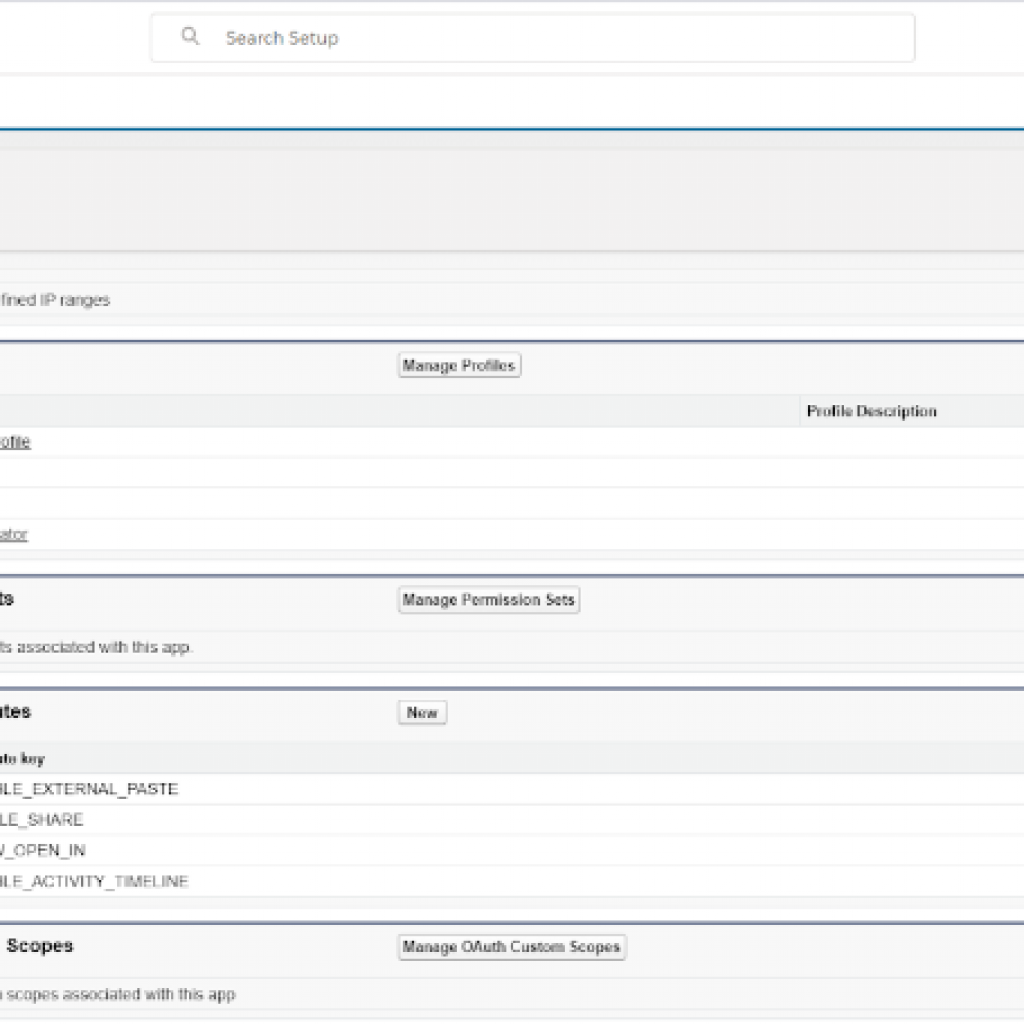This screenshot has width=1024, height=1024.
Task: Click the New custom attribute button
Action: tap(422, 712)
